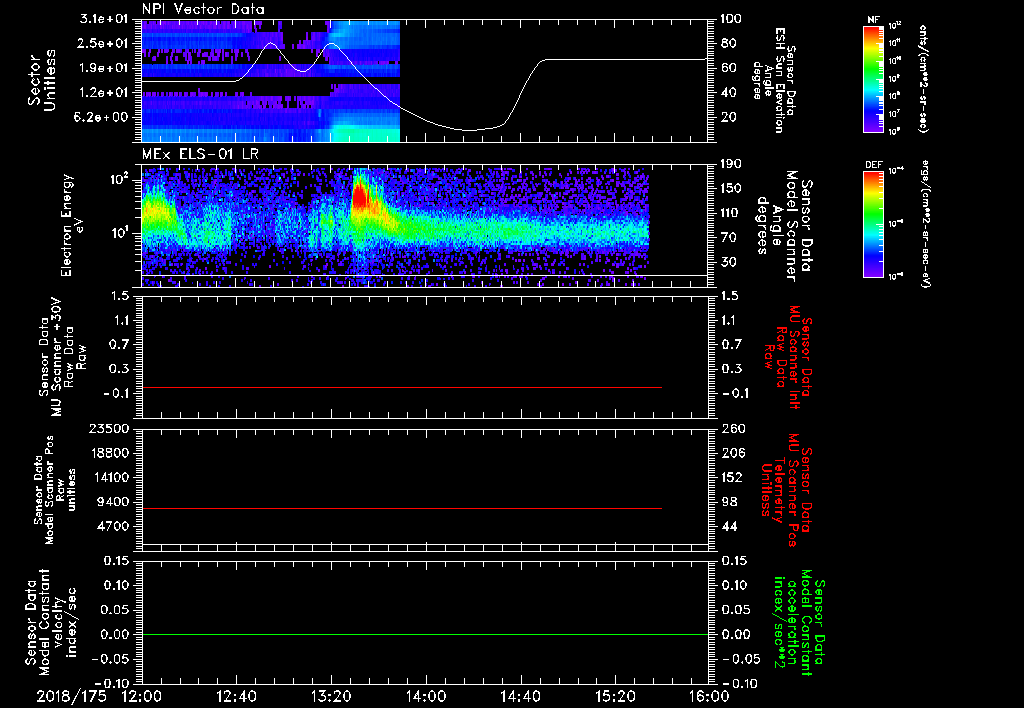Click the NF flux color bar
Image resolution: width=1024 pixels, height=708 pixels.
[x=874, y=79]
